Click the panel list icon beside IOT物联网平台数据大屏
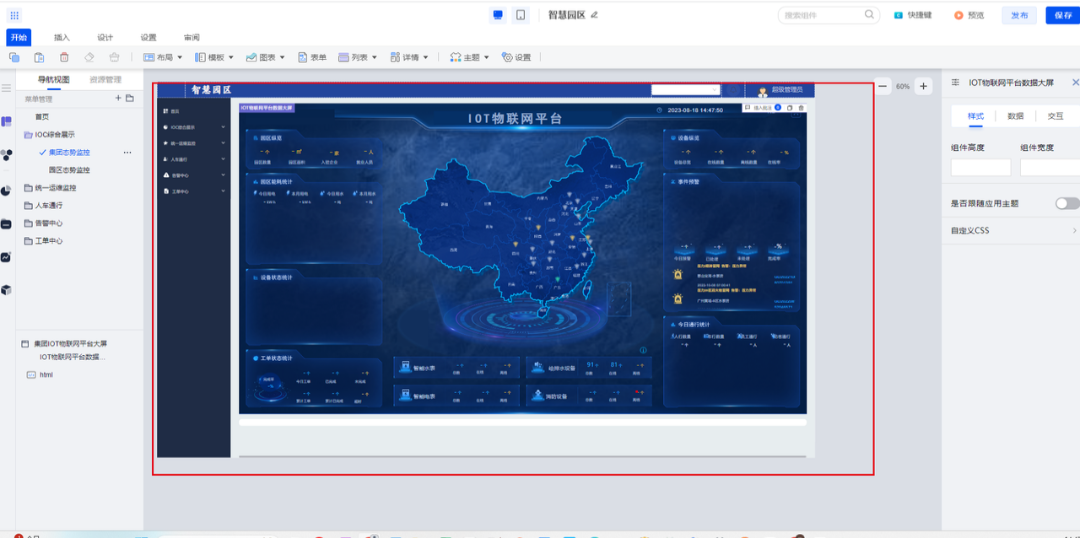This screenshot has width=1080, height=538. point(955,82)
